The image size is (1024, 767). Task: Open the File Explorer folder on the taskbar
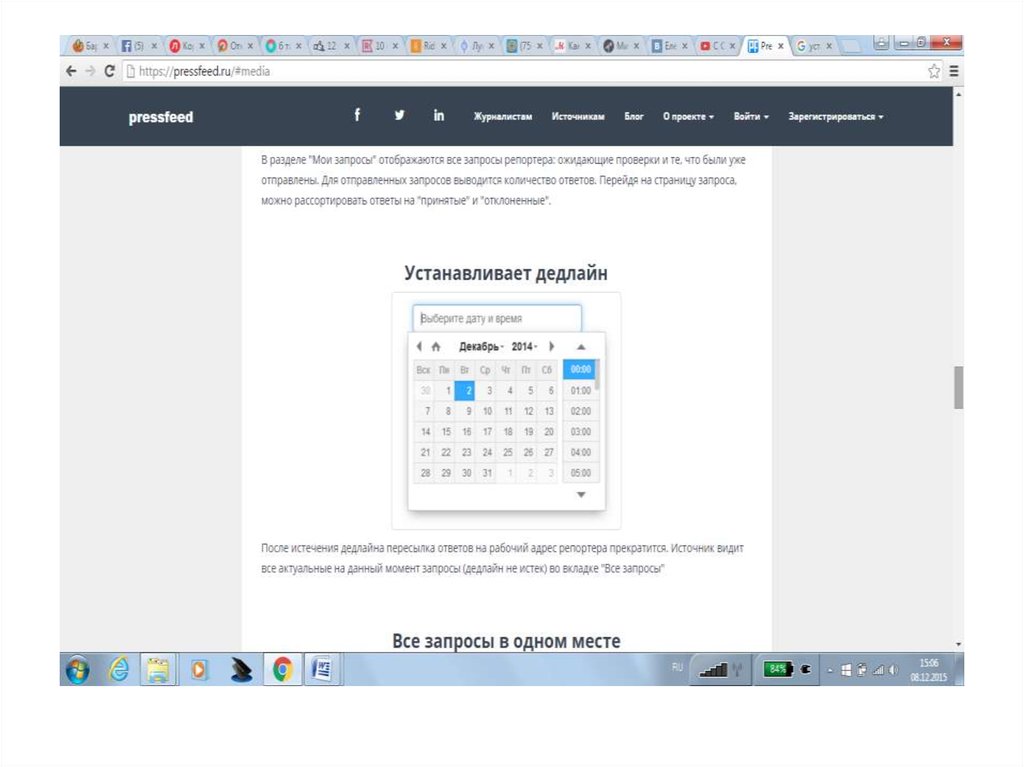(x=158, y=670)
